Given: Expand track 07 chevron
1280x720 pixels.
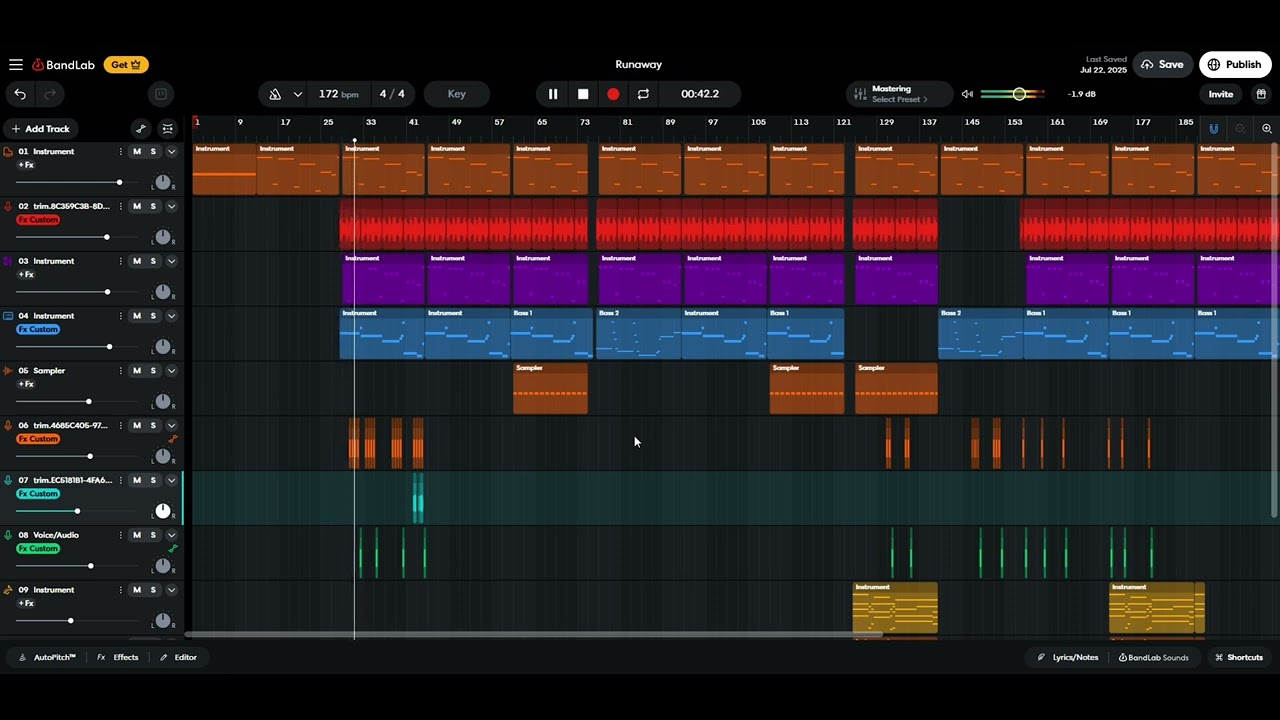Looking at the screenshot, I should click(171, 481).
